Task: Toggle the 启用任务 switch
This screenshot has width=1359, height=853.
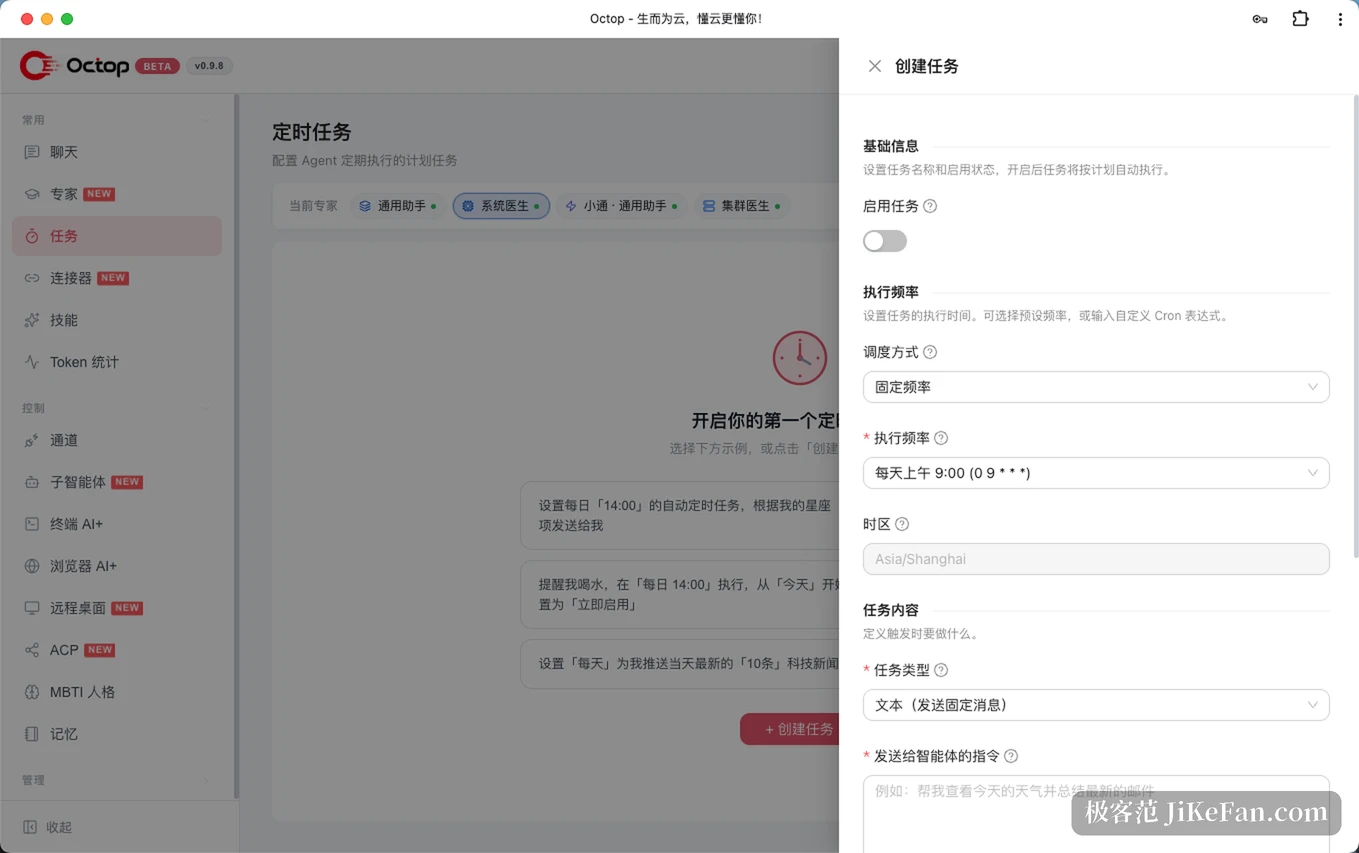Action: (x=885, y=241)
